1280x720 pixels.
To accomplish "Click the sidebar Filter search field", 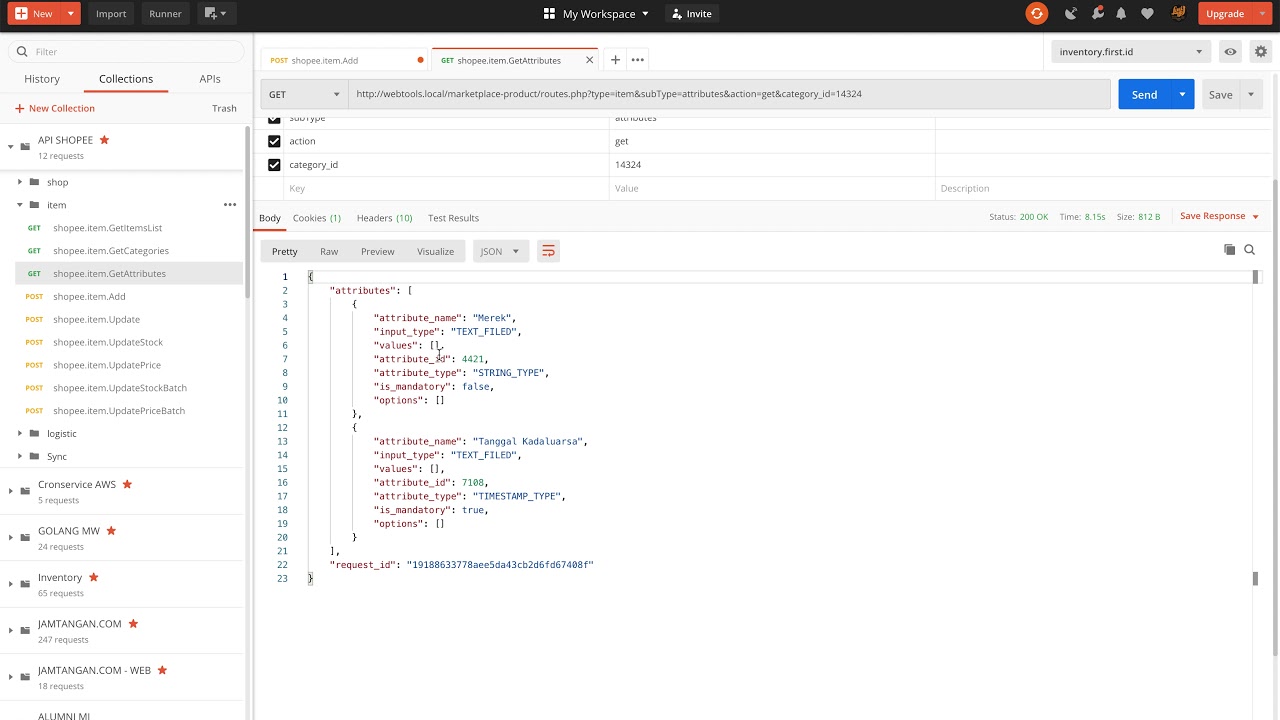I will pyautogui.click(x=126, y=52).
